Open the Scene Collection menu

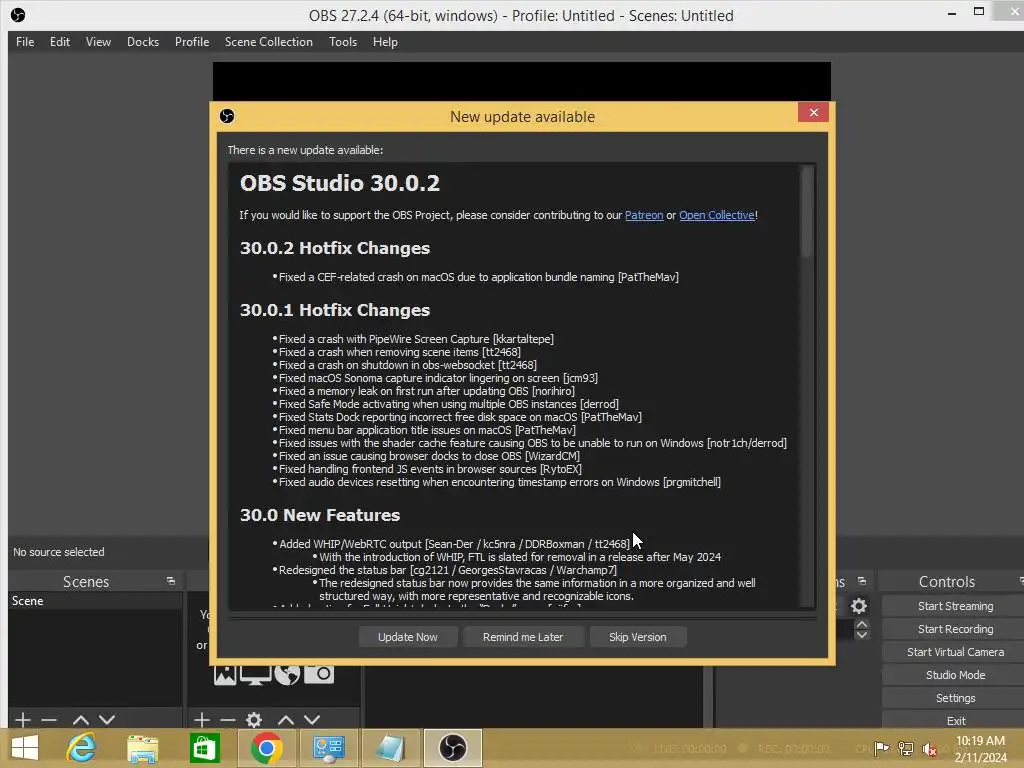pyautogui.click(x=268, y=42)
